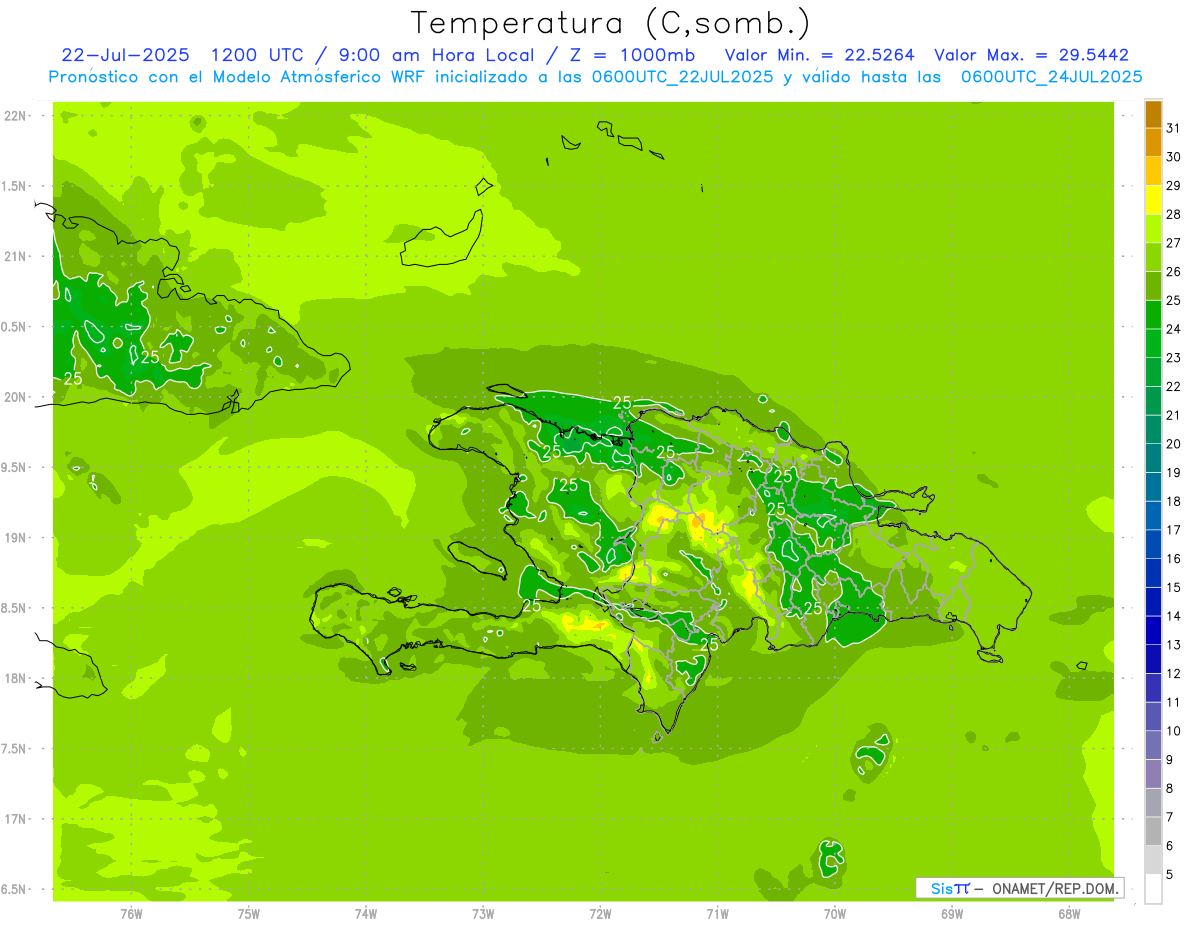1200x927 pixels.
Task: Click the legend value 28
Action: pyautogui.click(x=1173, y=214)
